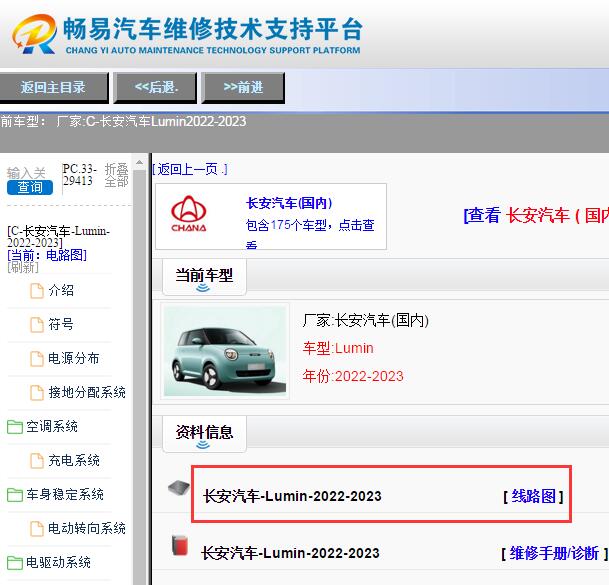This screenshot has width=609, height=585.
Task: Click the folder icon beside 空调系统
Action: point(15,427)
